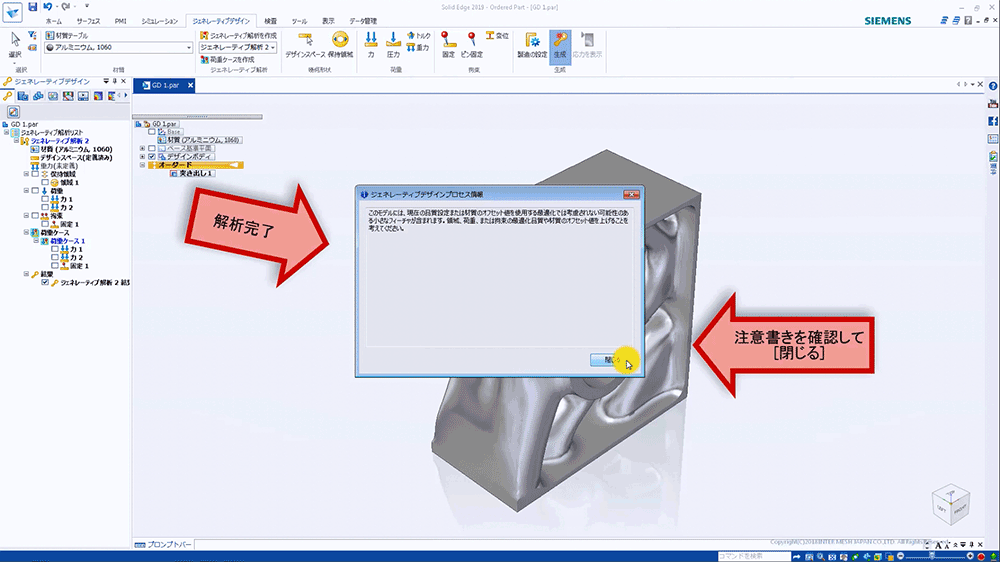This screenshot has height=562, width=1000.
Task: Expand the デザインボディ node
Action: 143,156
